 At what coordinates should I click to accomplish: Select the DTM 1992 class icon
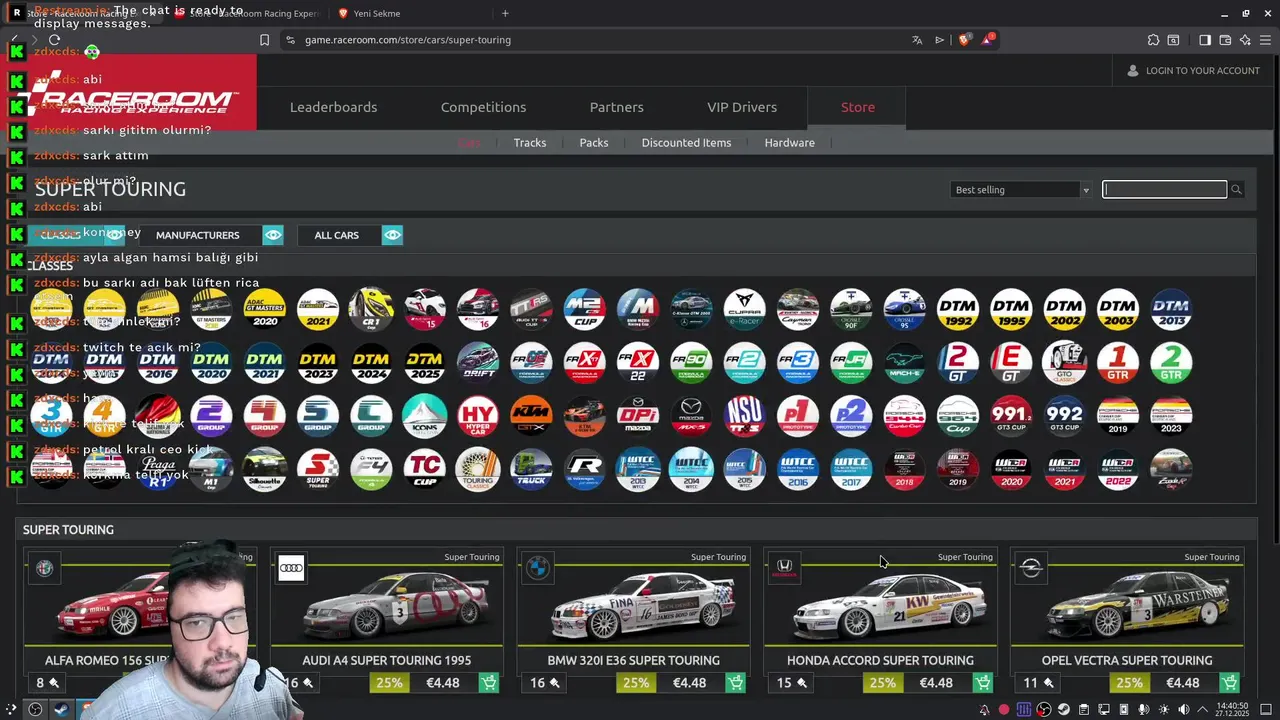(x=958, y=309)
